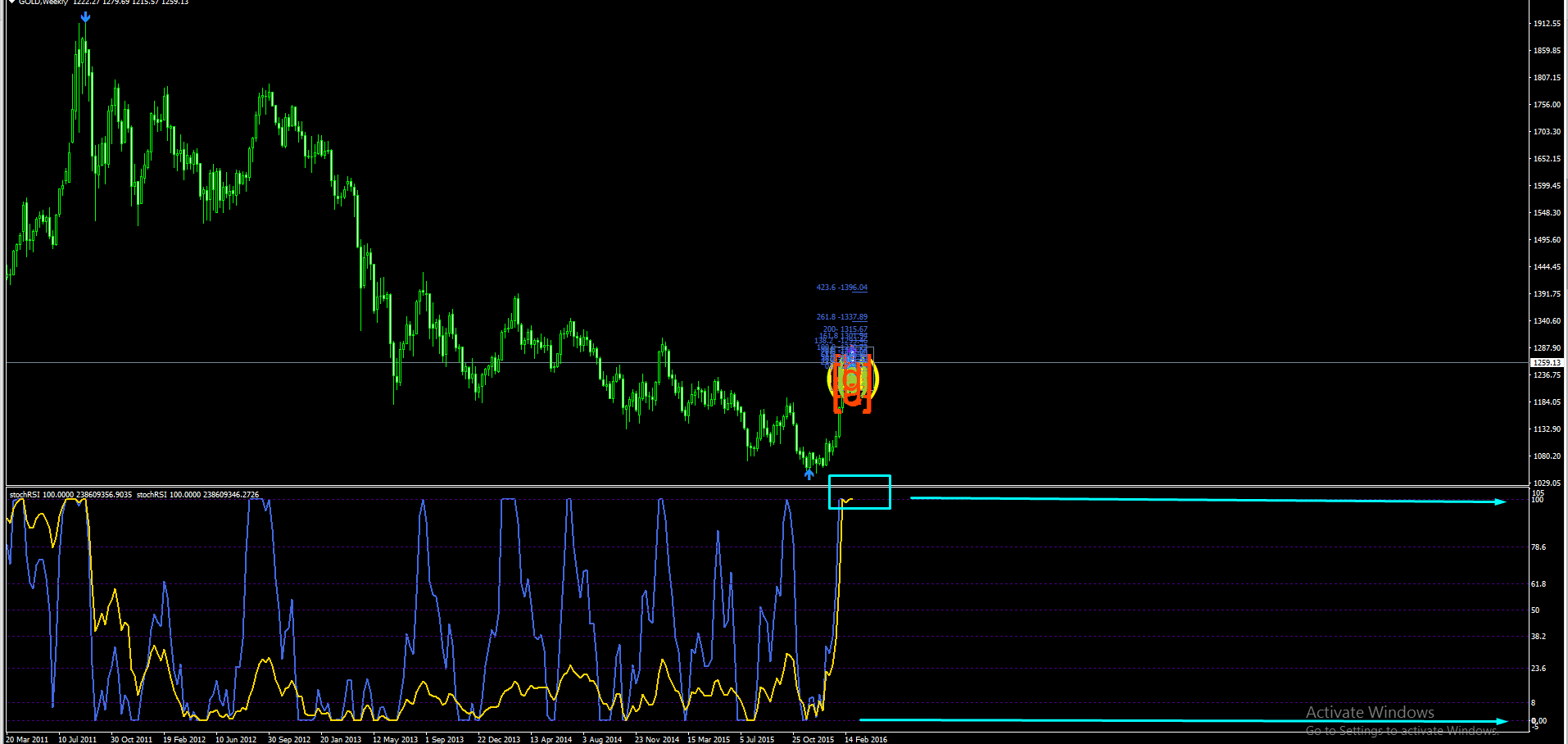Click the current price tag 1259.13

pos(1547,362)
